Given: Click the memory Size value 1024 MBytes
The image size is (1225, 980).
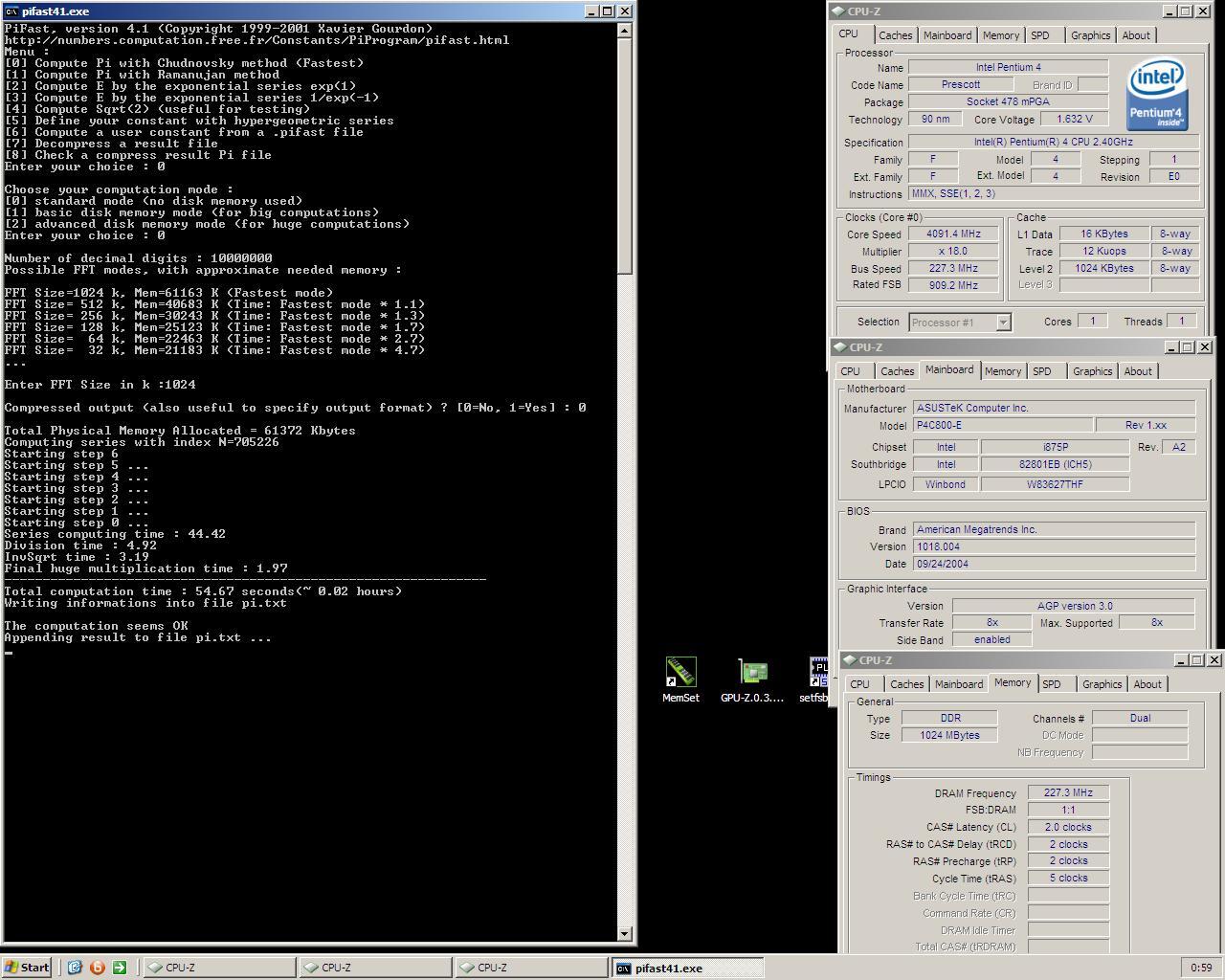Looking at the screenshot, I should tap(950, 735).
